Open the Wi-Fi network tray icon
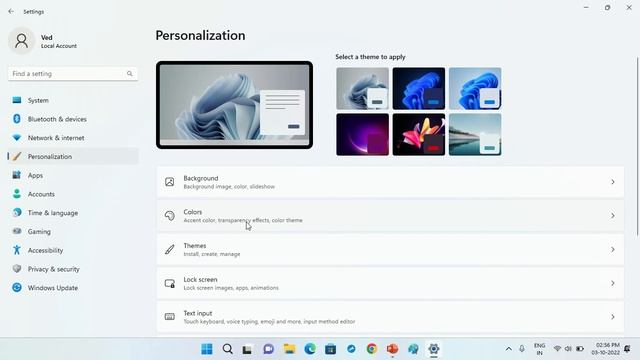 coord(557,349)
